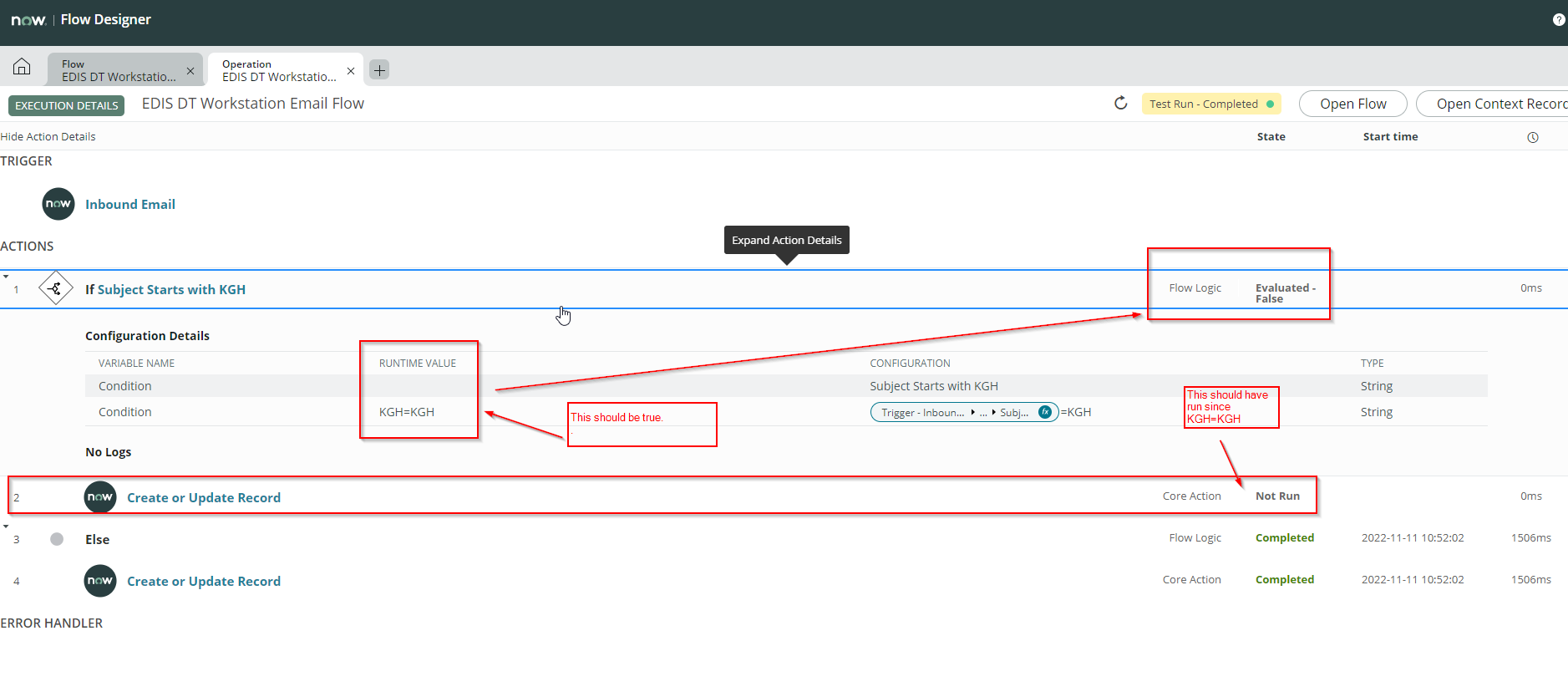
Task: Click the home icon
Action: click(22, 67)
